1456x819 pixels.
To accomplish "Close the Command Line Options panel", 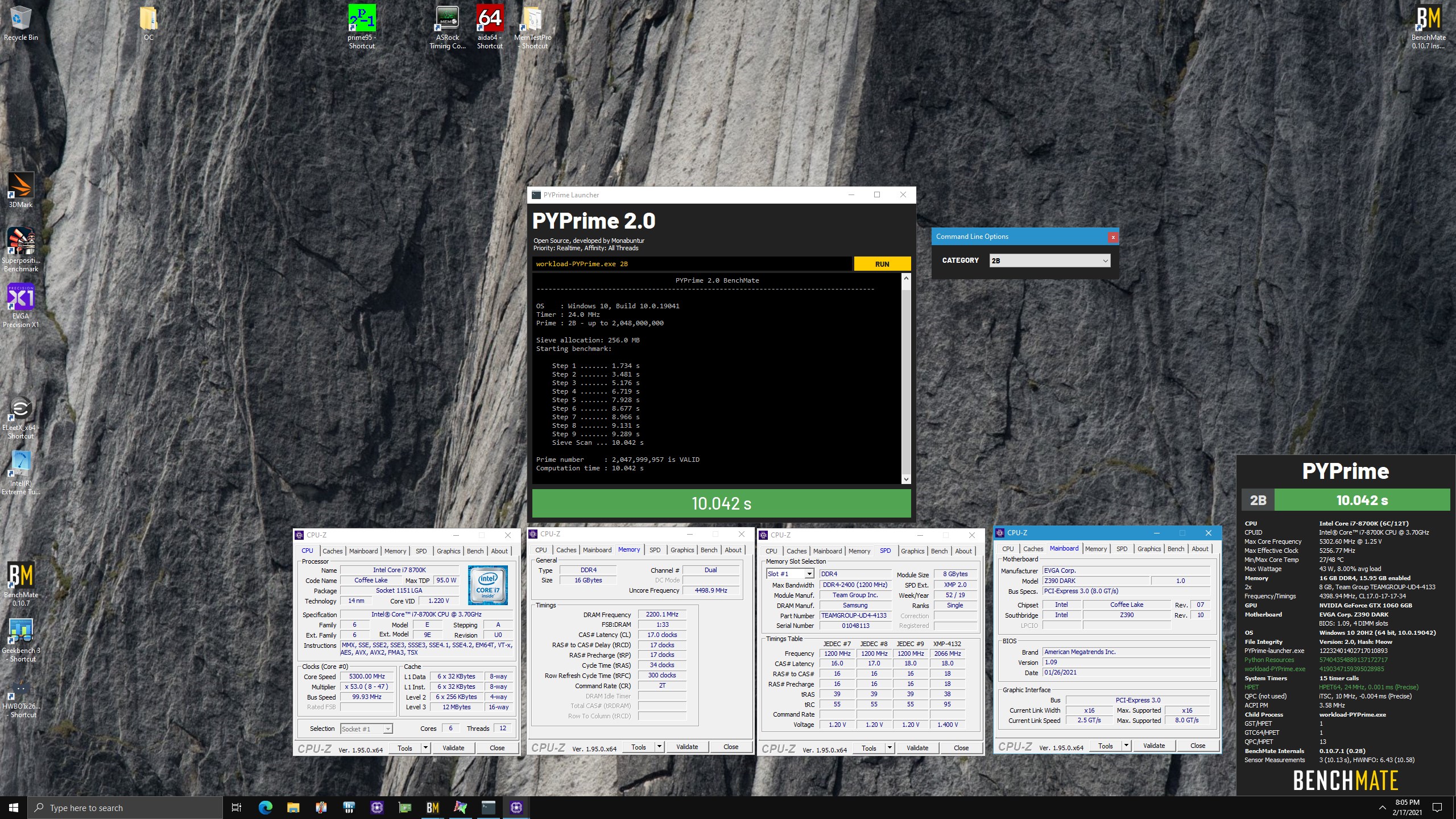I will [1113, 237].
